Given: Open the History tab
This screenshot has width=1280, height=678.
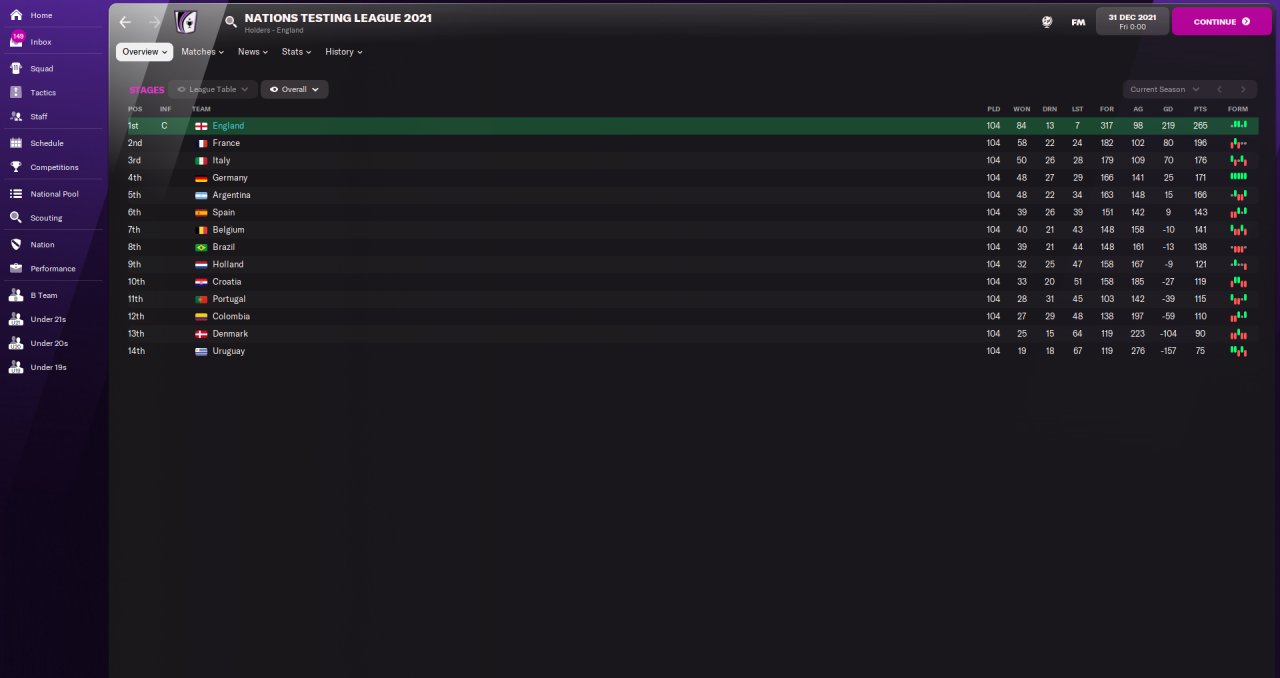Looking at the screenshot, I should tap(343, 51).
